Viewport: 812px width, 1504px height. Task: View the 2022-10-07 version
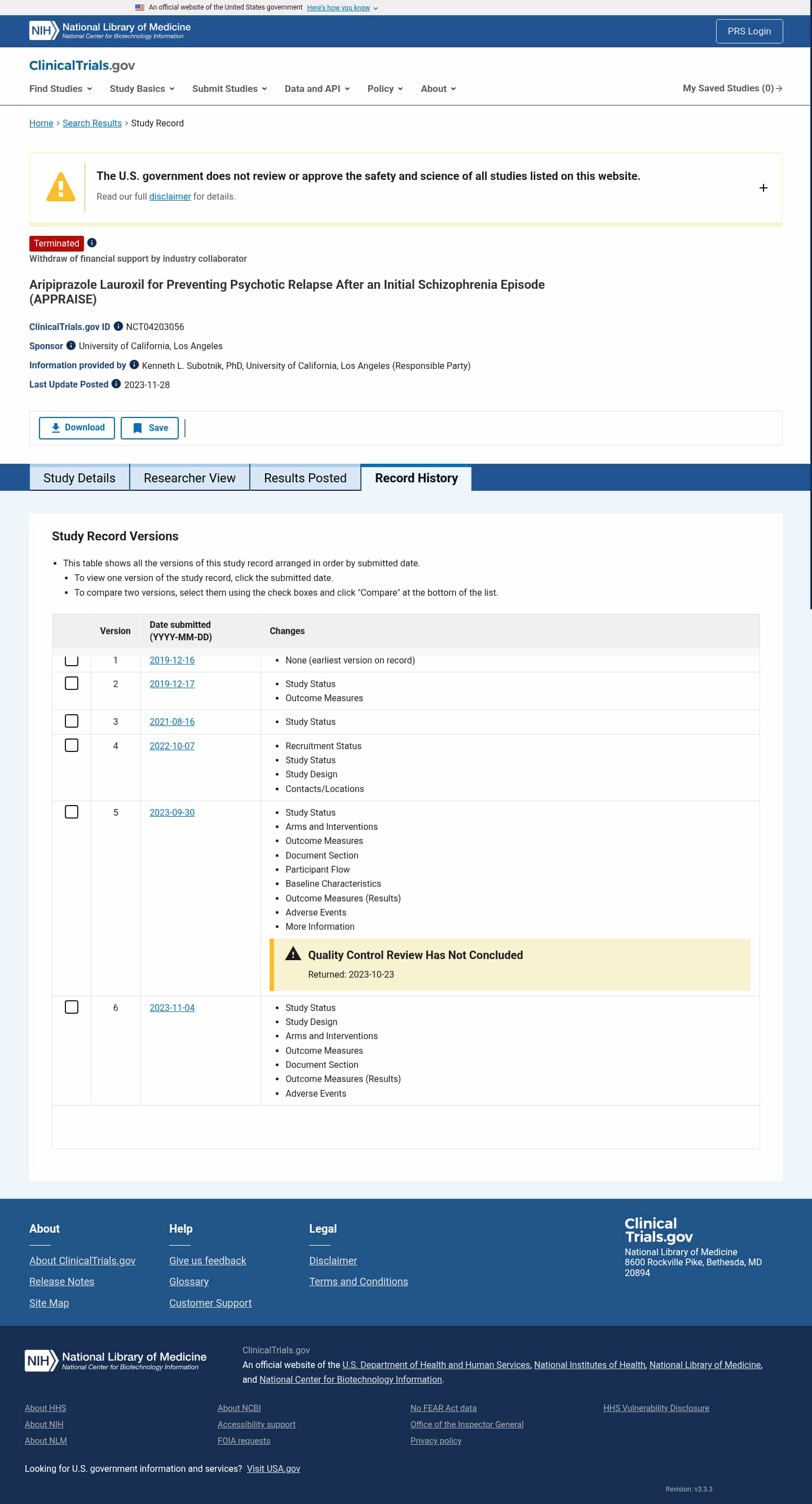click(172, 746)
